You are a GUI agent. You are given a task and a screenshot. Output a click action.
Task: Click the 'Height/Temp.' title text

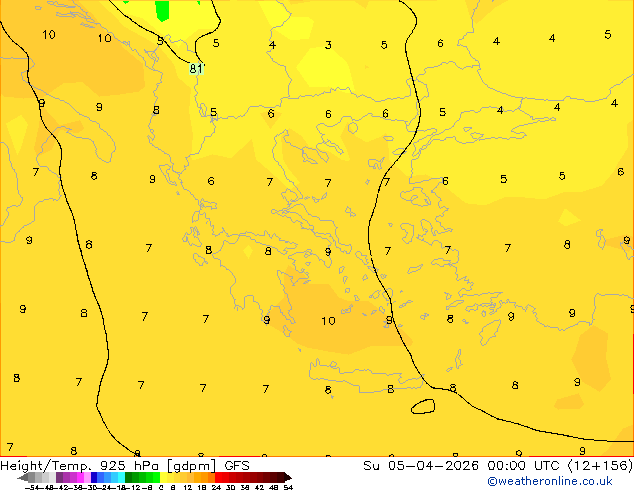click(x=45, y=466)
